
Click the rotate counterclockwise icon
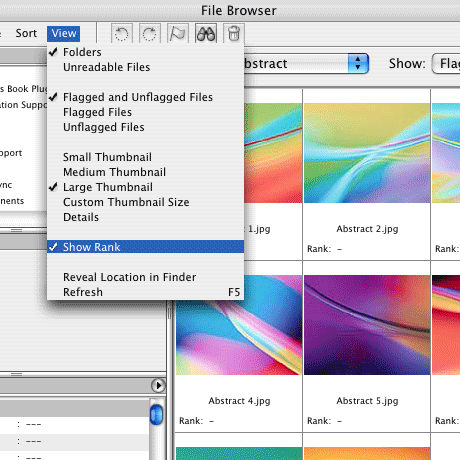click(122, 33)
